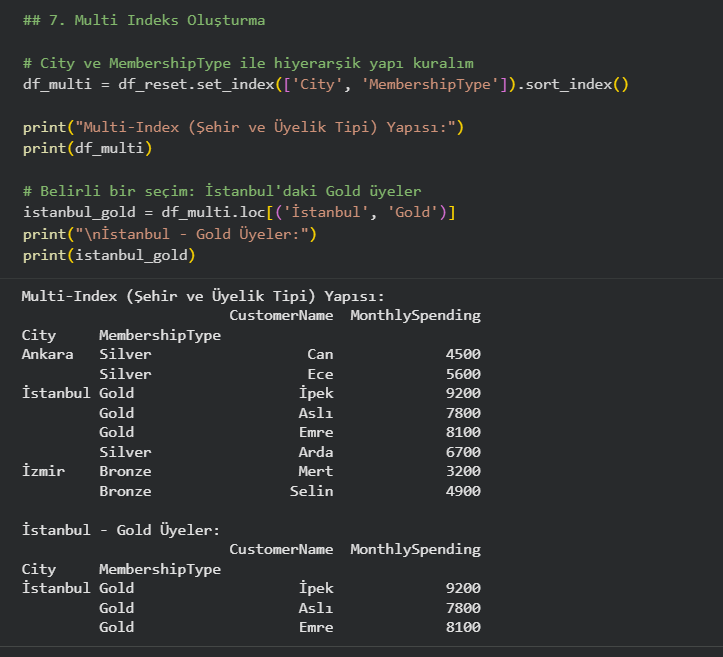Click the print line with 'Multi-Index' string
The height and width of the screenshot is (657, 723).
coord(243,127)
